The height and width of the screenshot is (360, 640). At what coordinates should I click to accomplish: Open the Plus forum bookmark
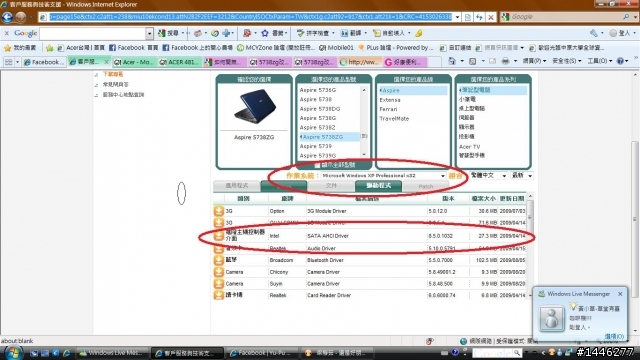coord(395,48)
